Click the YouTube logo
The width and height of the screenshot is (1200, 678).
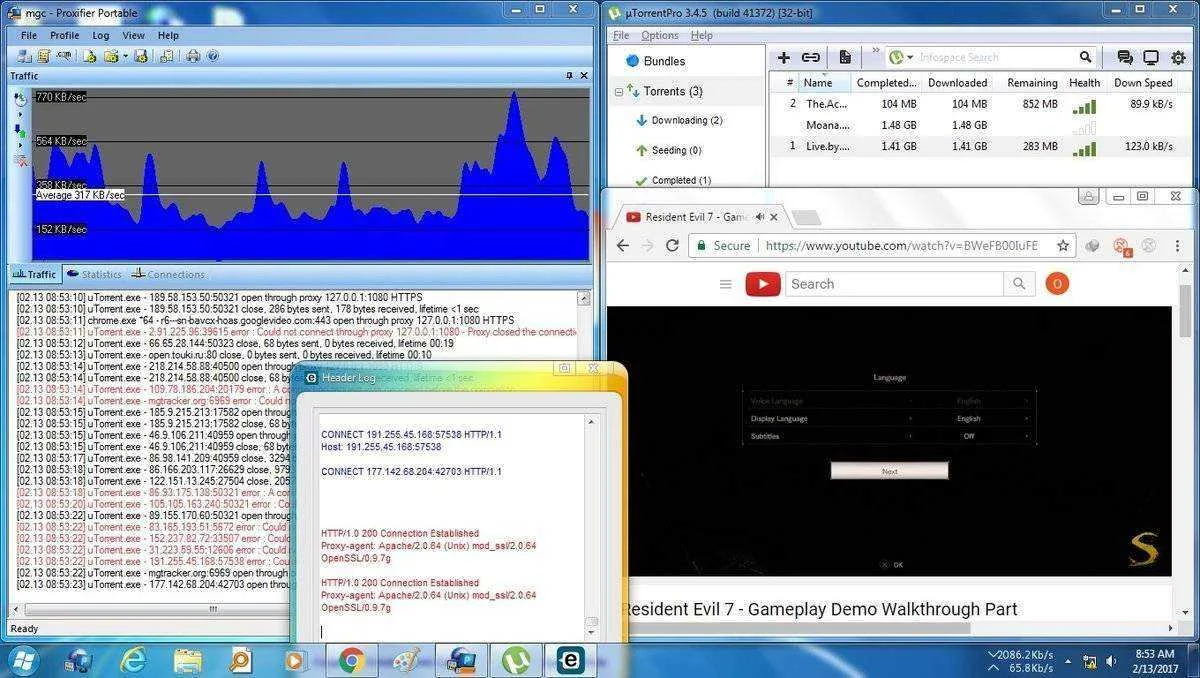pos(763,284)
